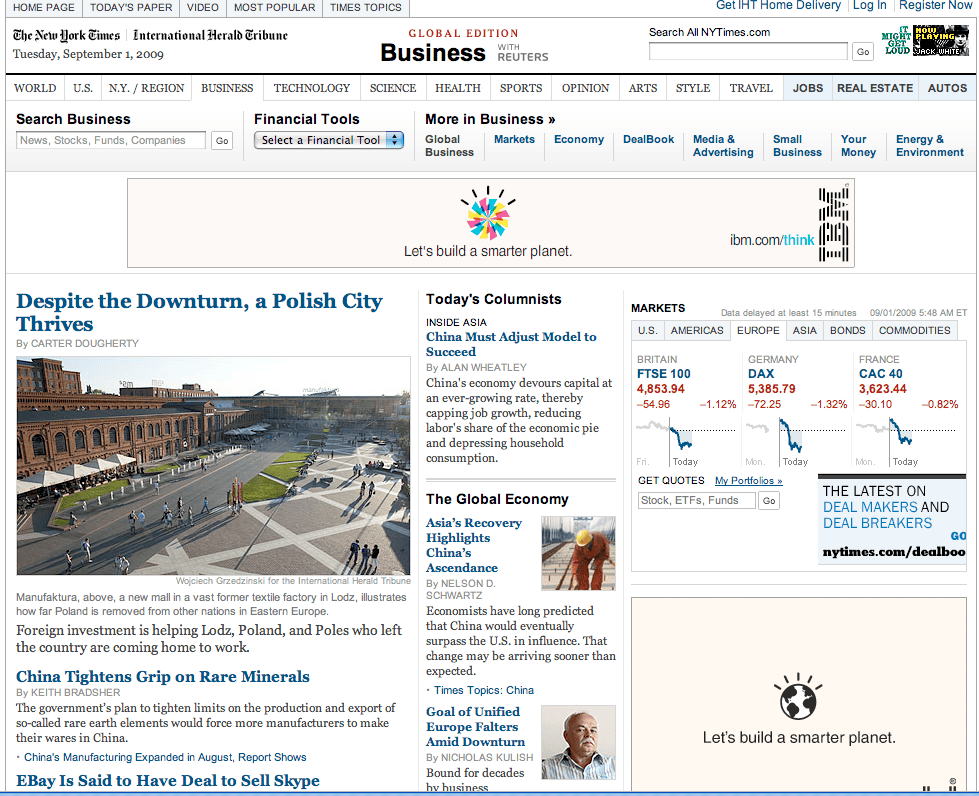Click Go beside the Get Quotes field
Viewport: 979px width, 796px height.
pyautogui.click(x=769, y=501)
